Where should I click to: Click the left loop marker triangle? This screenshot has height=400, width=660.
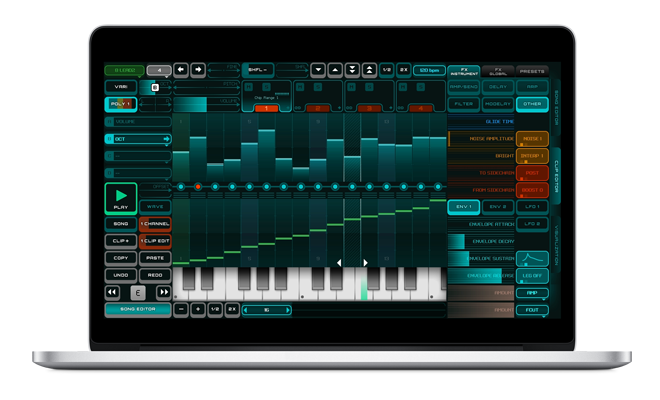[x=339, y=262]
